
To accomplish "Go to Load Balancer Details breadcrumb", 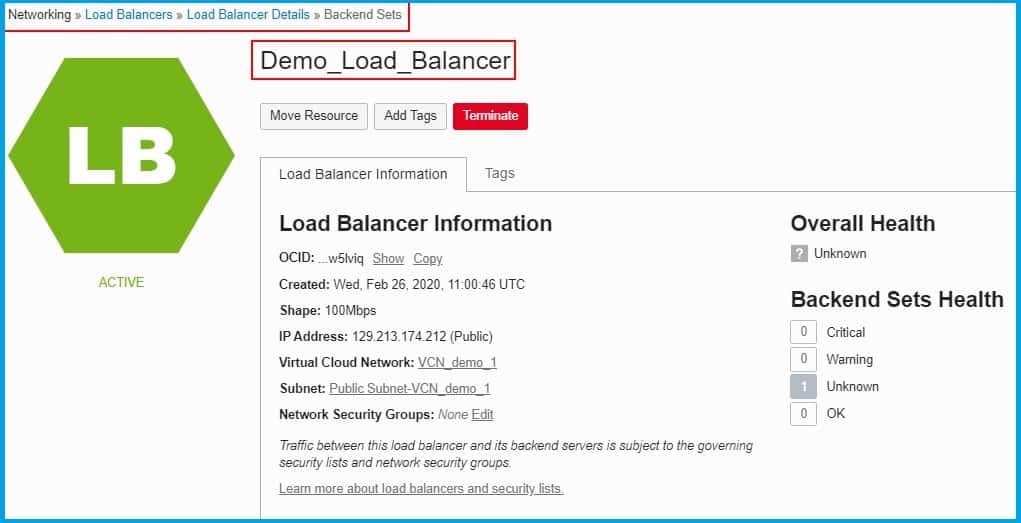I will (248, 14).
